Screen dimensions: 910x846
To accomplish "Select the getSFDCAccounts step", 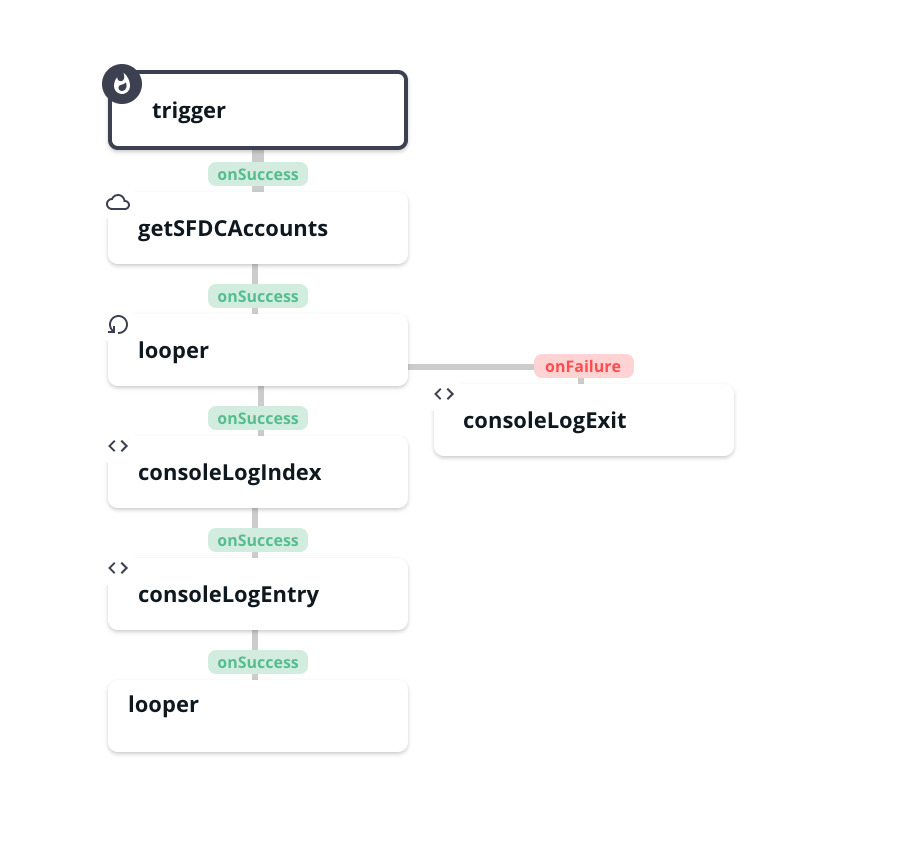I will point(258,228).
